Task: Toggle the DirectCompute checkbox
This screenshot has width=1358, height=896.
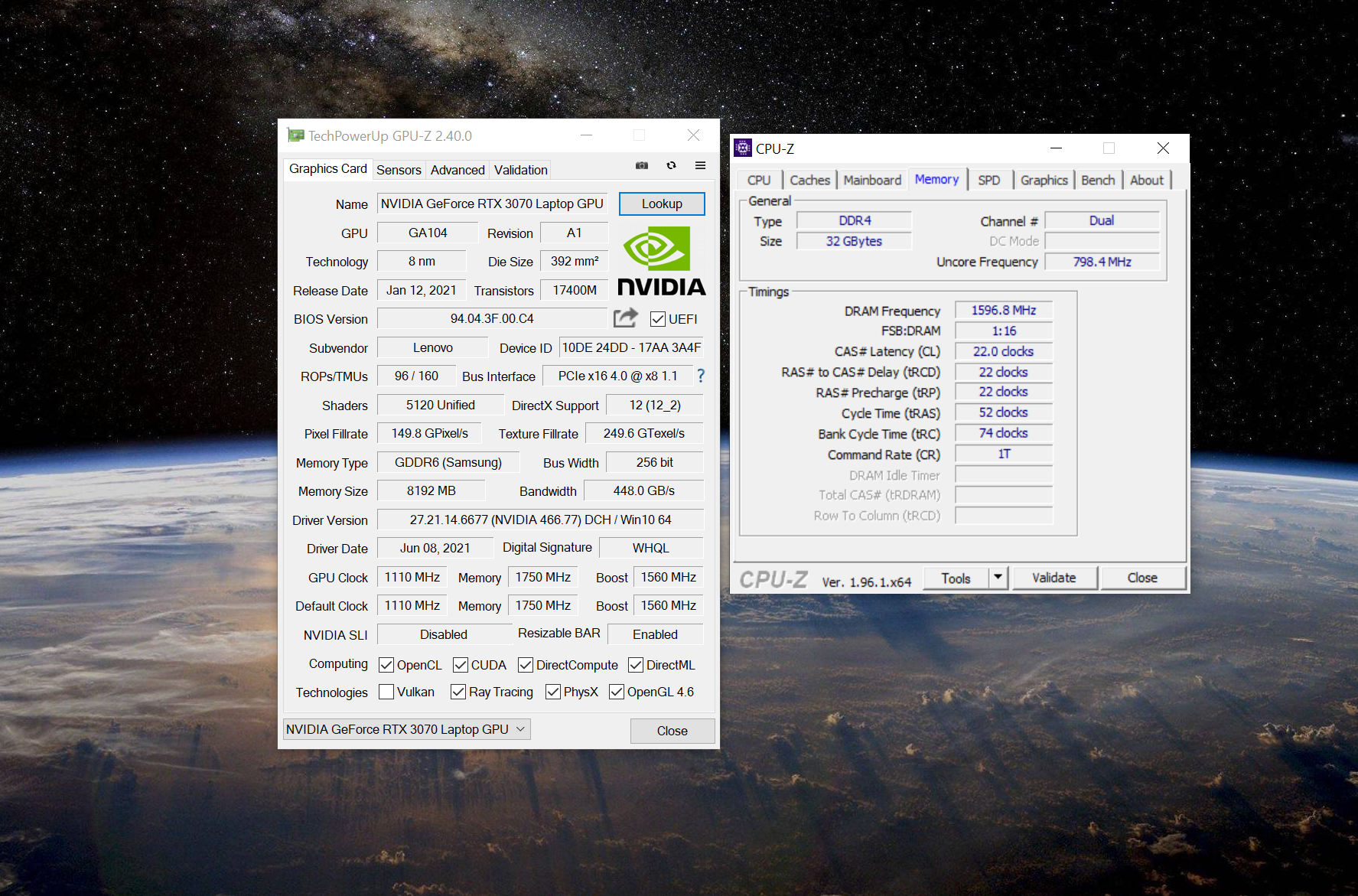Action: click(526, 665)
